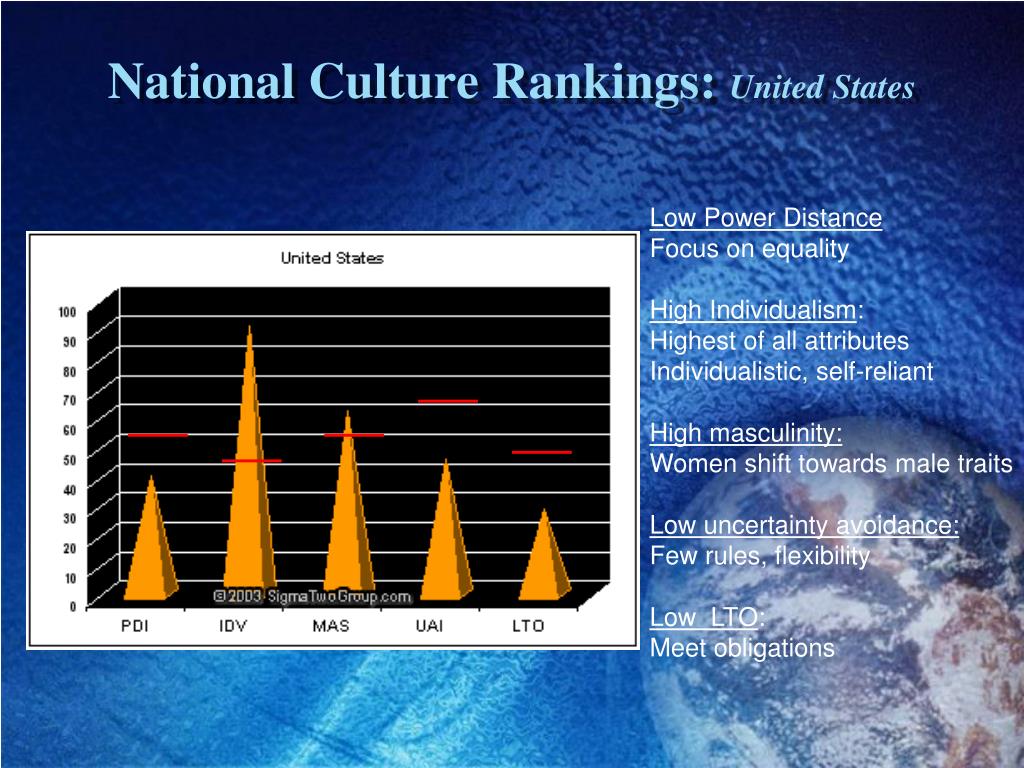This screenshot has width=1024, height=768.
Task: Click the 'High masculinity:' underlined heading
Action: [x=746, y=432]
